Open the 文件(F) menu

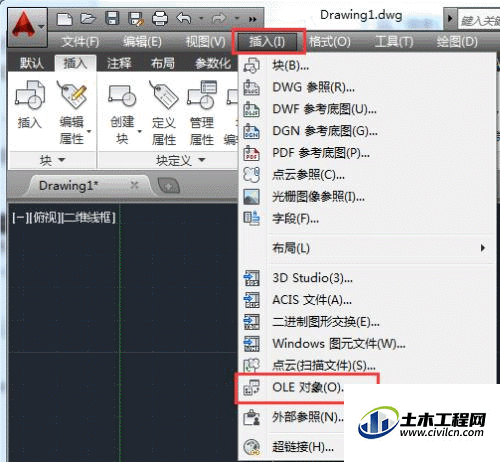(x=80, y=42)
